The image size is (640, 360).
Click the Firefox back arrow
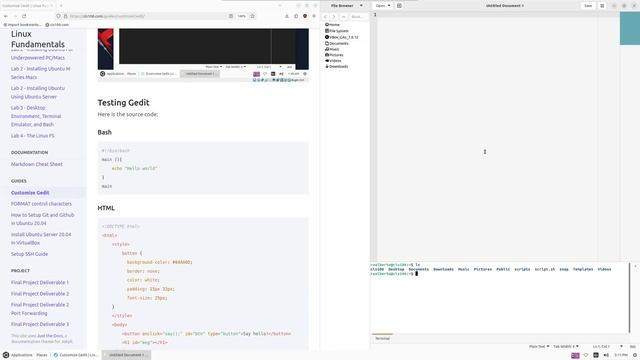coord(6,16)
